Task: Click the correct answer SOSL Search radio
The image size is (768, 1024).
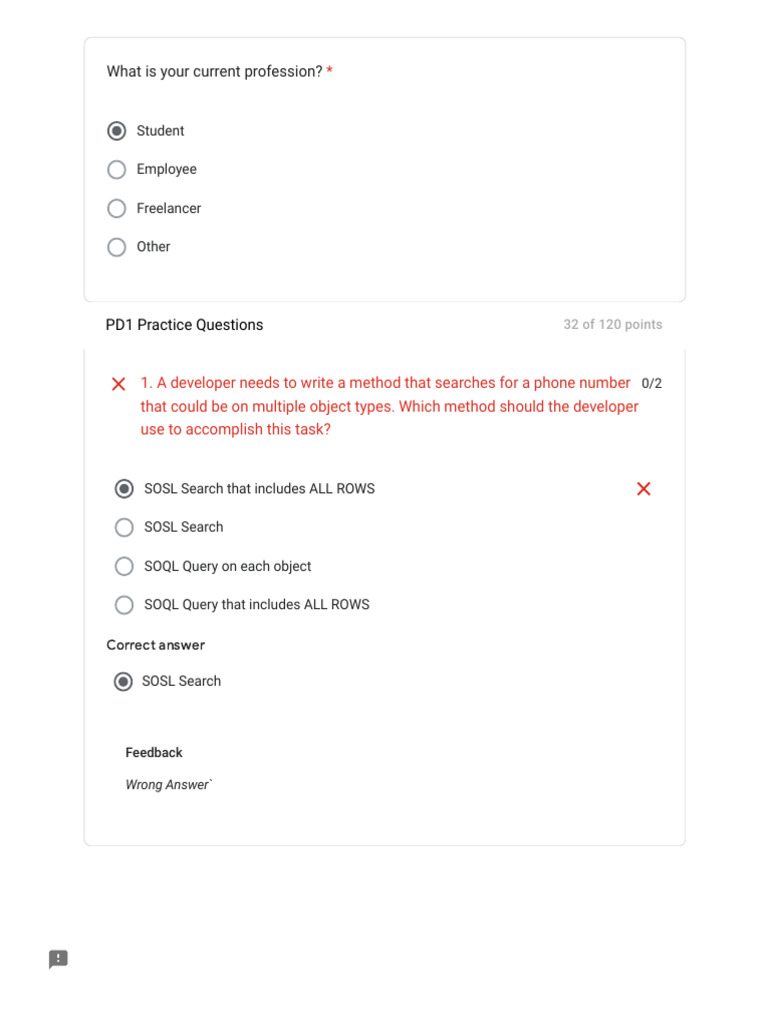Action: (x=123, y=682)
